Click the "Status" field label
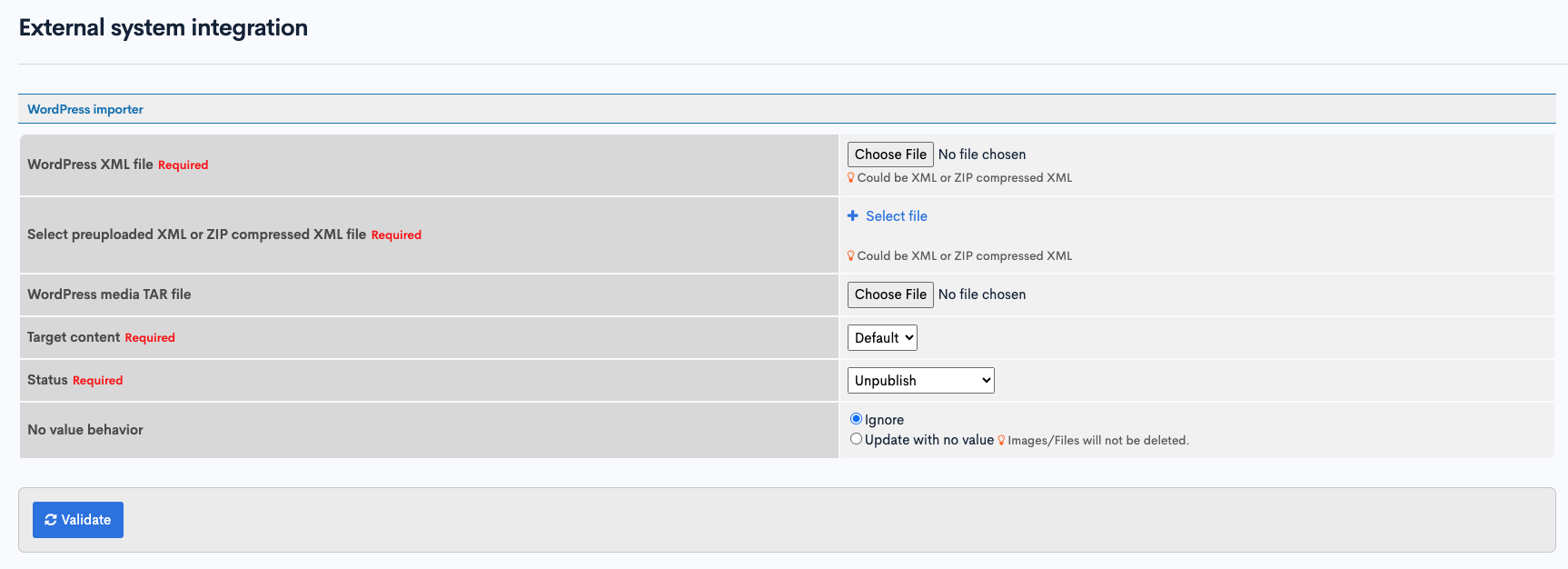The width and height of the screenshot is (1568, 569). pyautogui.click(x=47, y=380)
